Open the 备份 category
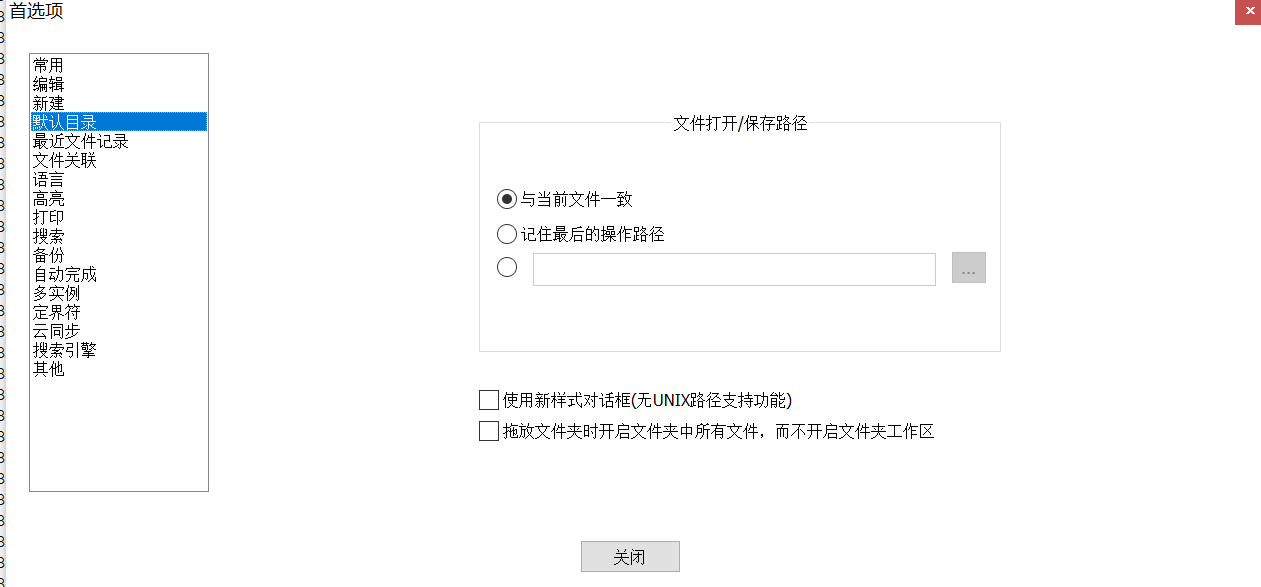Image resolution: width=1261 pixels, height=587 pixels. pos(48,255)
